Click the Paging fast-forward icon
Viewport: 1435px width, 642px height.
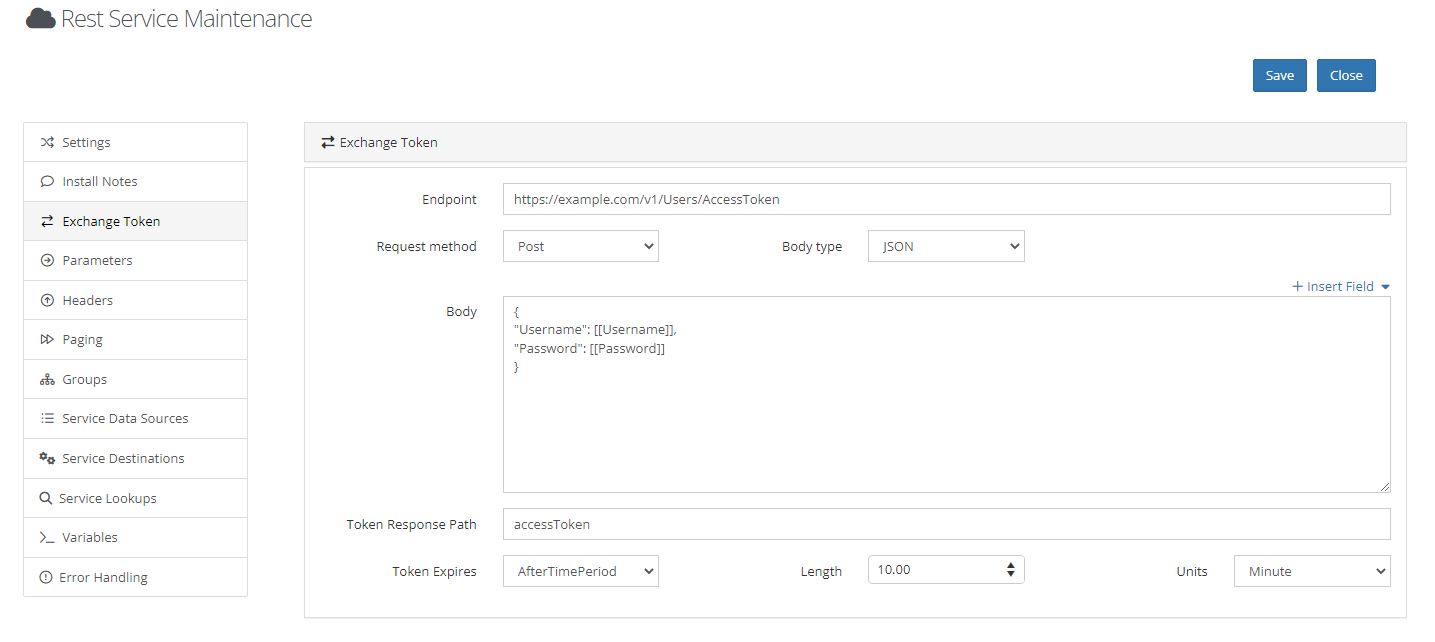point(47,339)
